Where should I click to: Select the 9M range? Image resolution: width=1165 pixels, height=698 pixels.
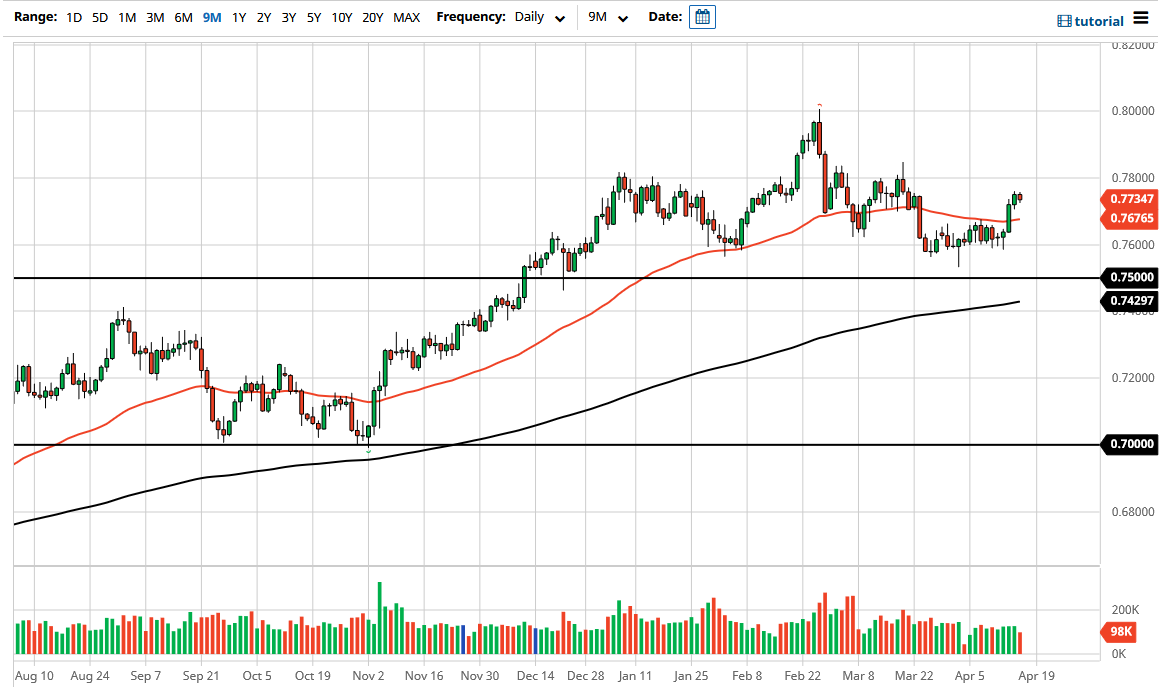point(212,17)
